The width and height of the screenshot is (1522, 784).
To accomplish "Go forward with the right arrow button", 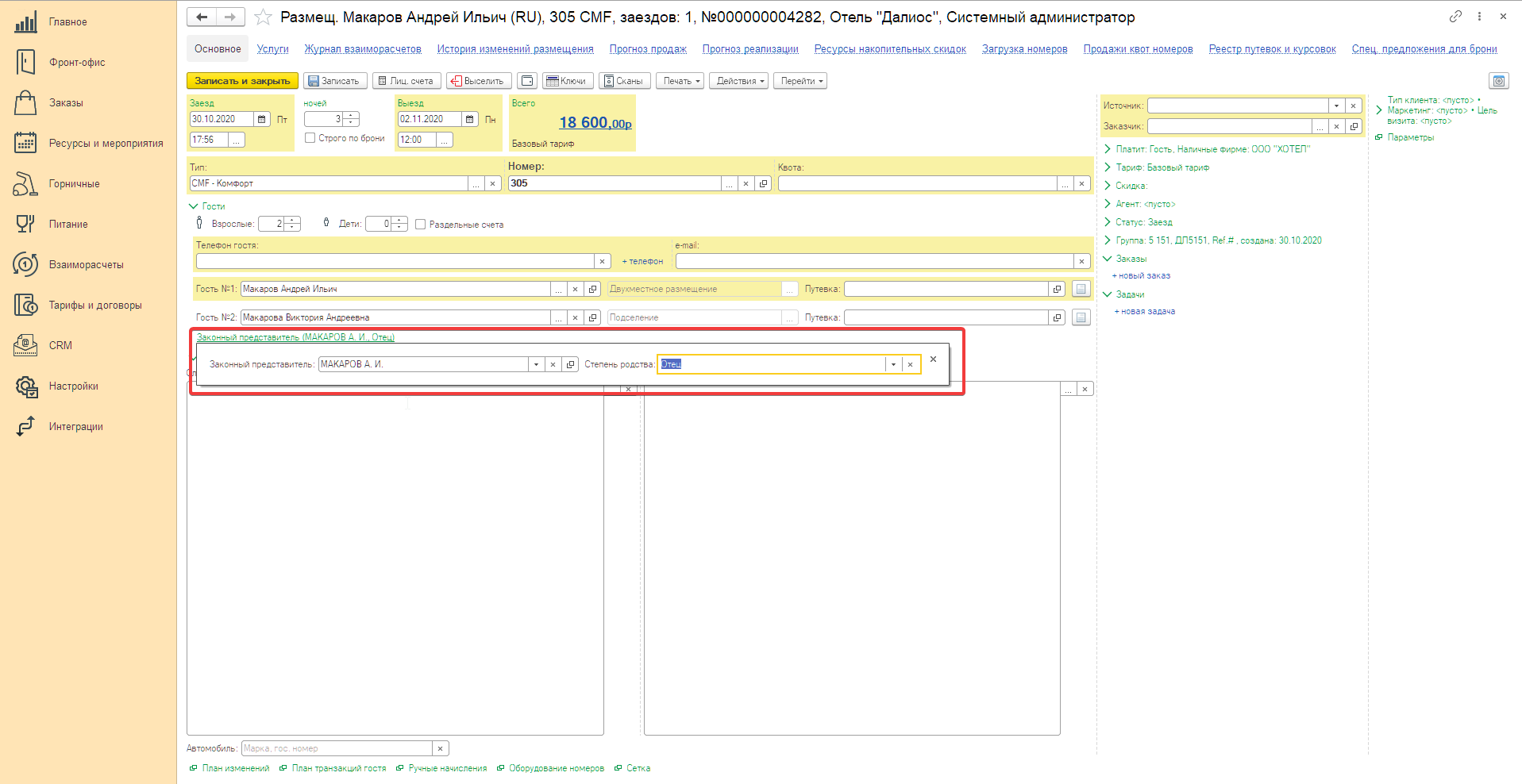I will click(x=230, y=17).
